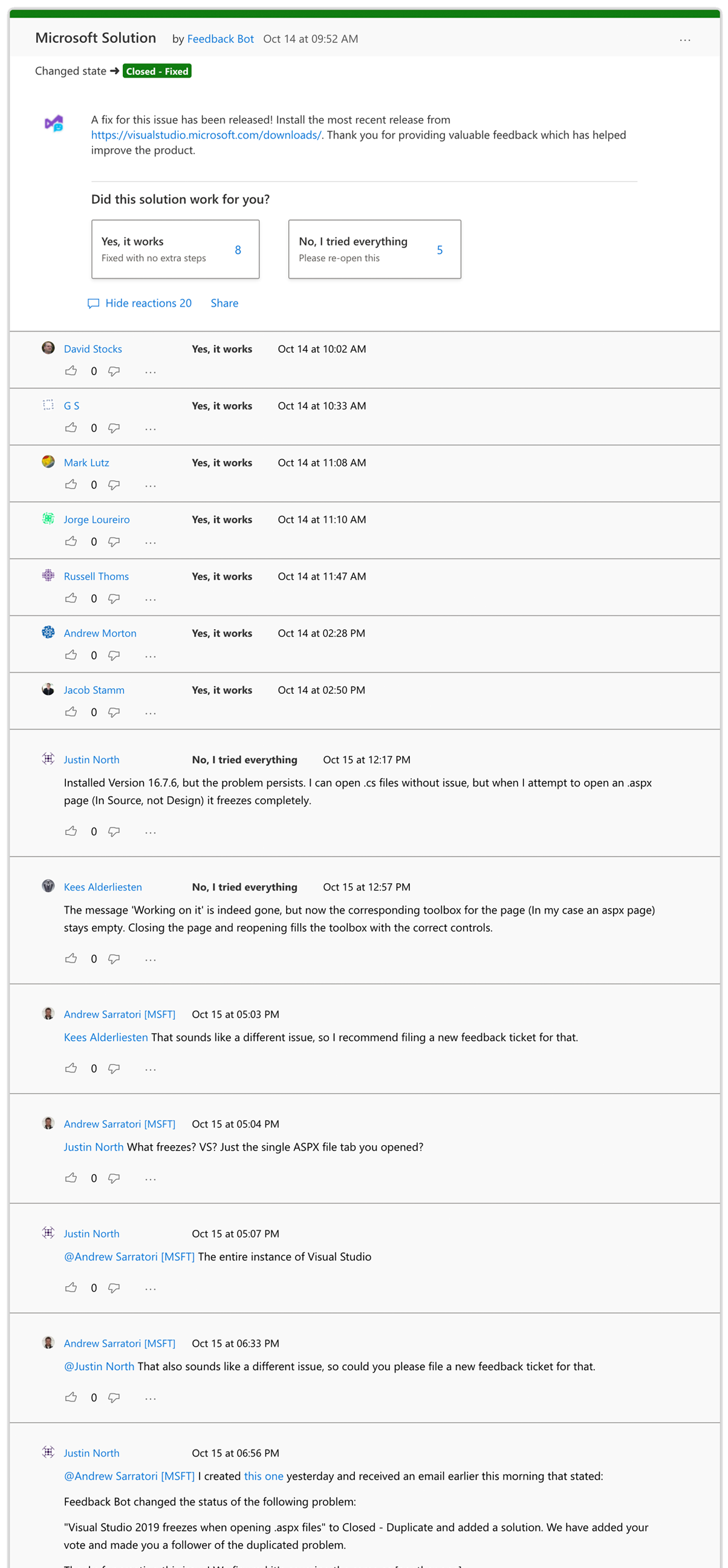Upvote G S's reaction
The width and height of the screenshot is (728, 1568).
coord(71,427)
